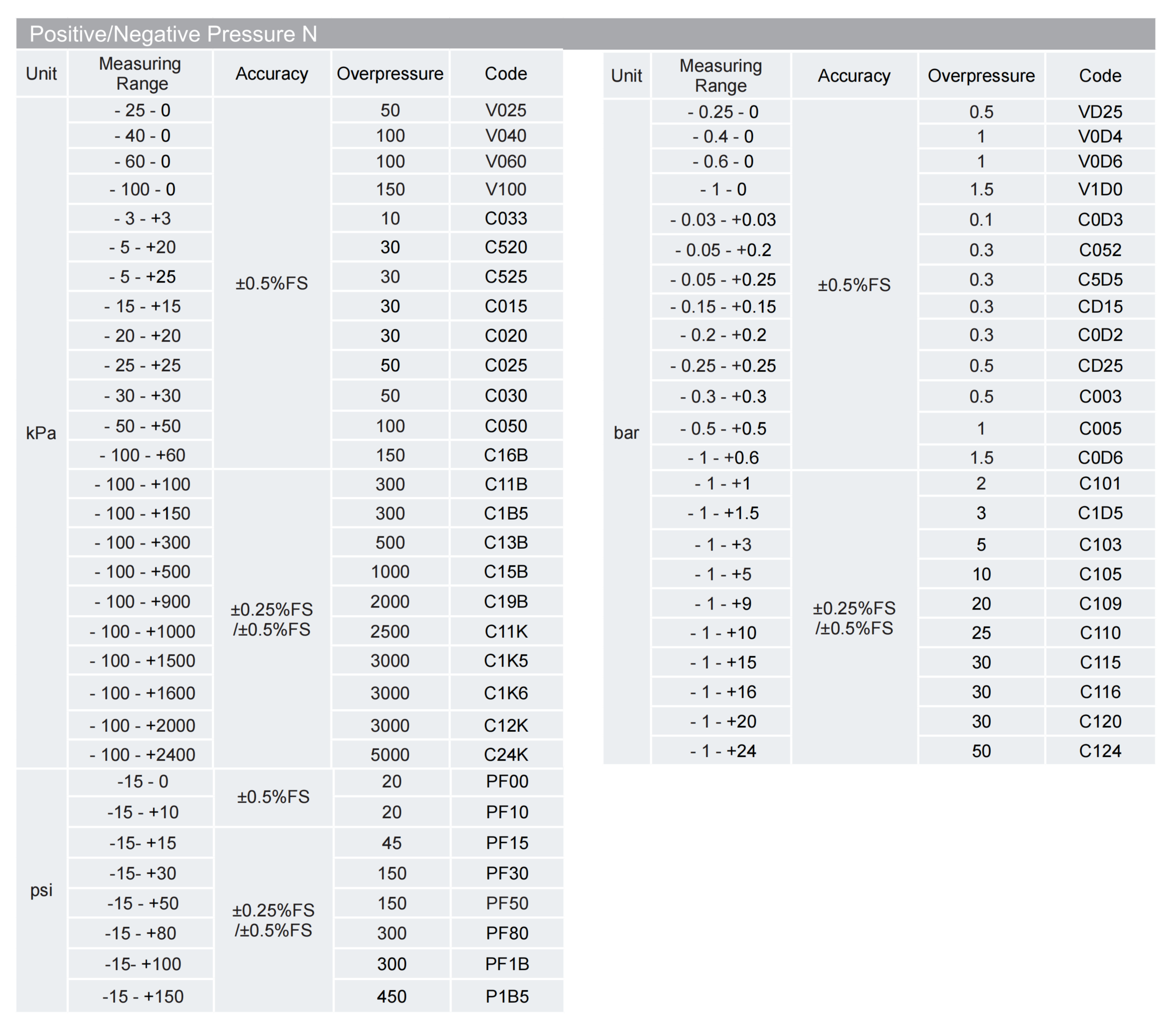Click the V025 code cell
1175x1036 pixels.
point(505,110)
